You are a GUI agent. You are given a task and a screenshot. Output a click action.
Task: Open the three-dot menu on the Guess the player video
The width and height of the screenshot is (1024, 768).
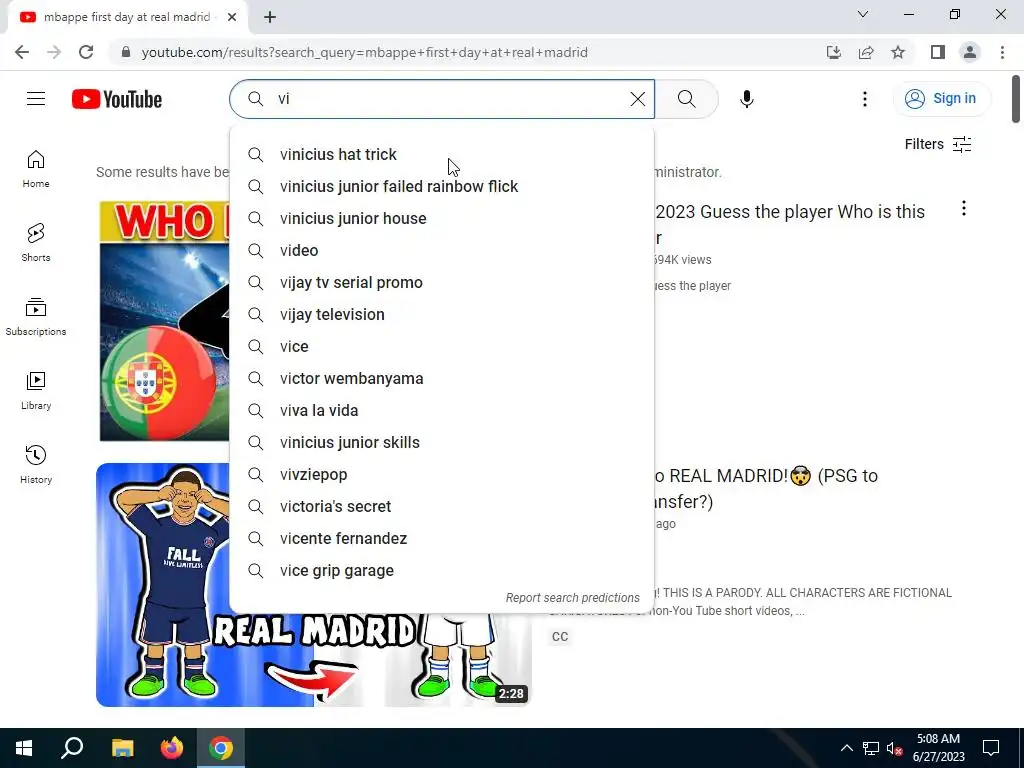pos(963,208)
